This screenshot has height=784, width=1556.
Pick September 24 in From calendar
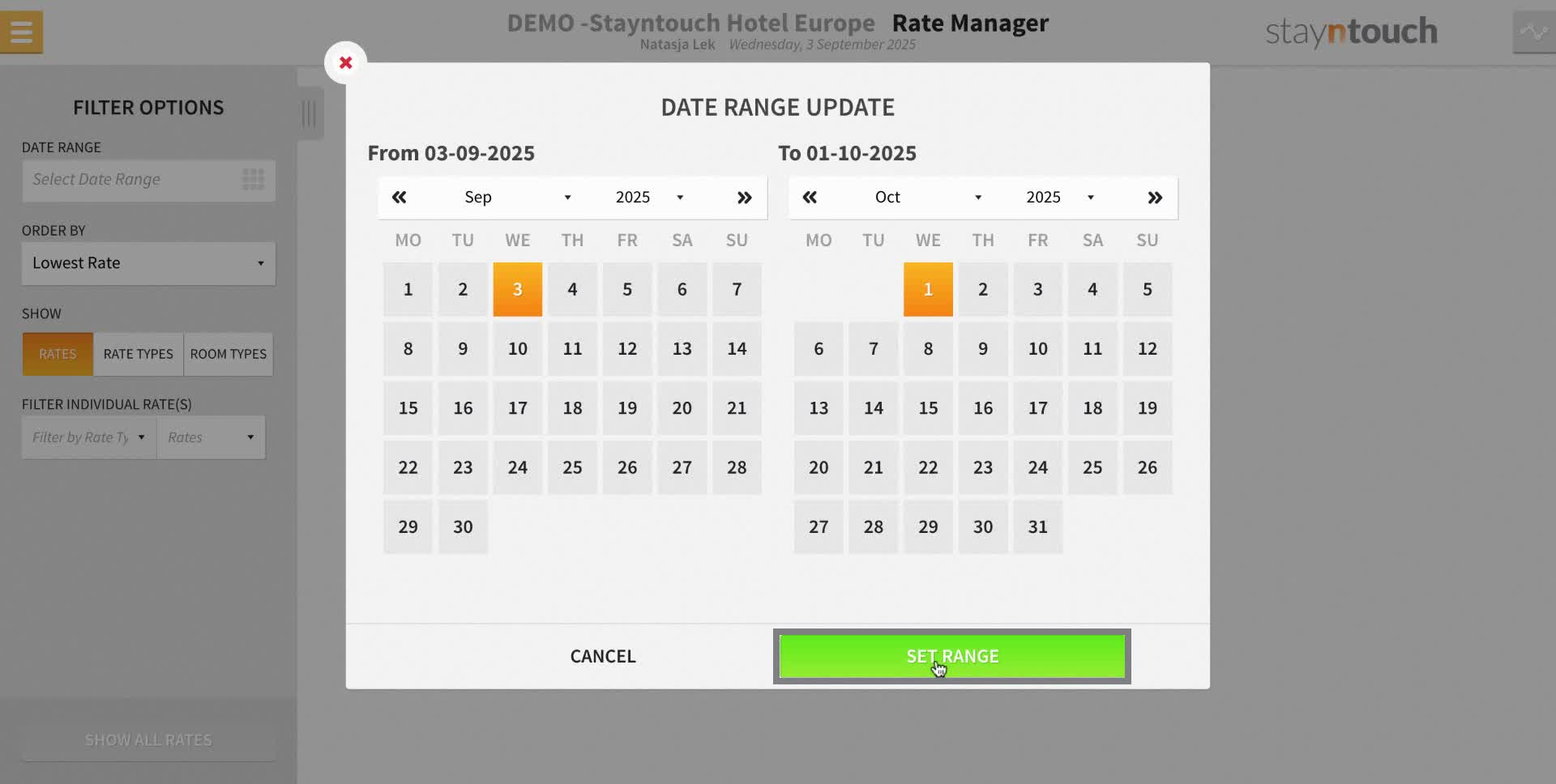[518, 467]
